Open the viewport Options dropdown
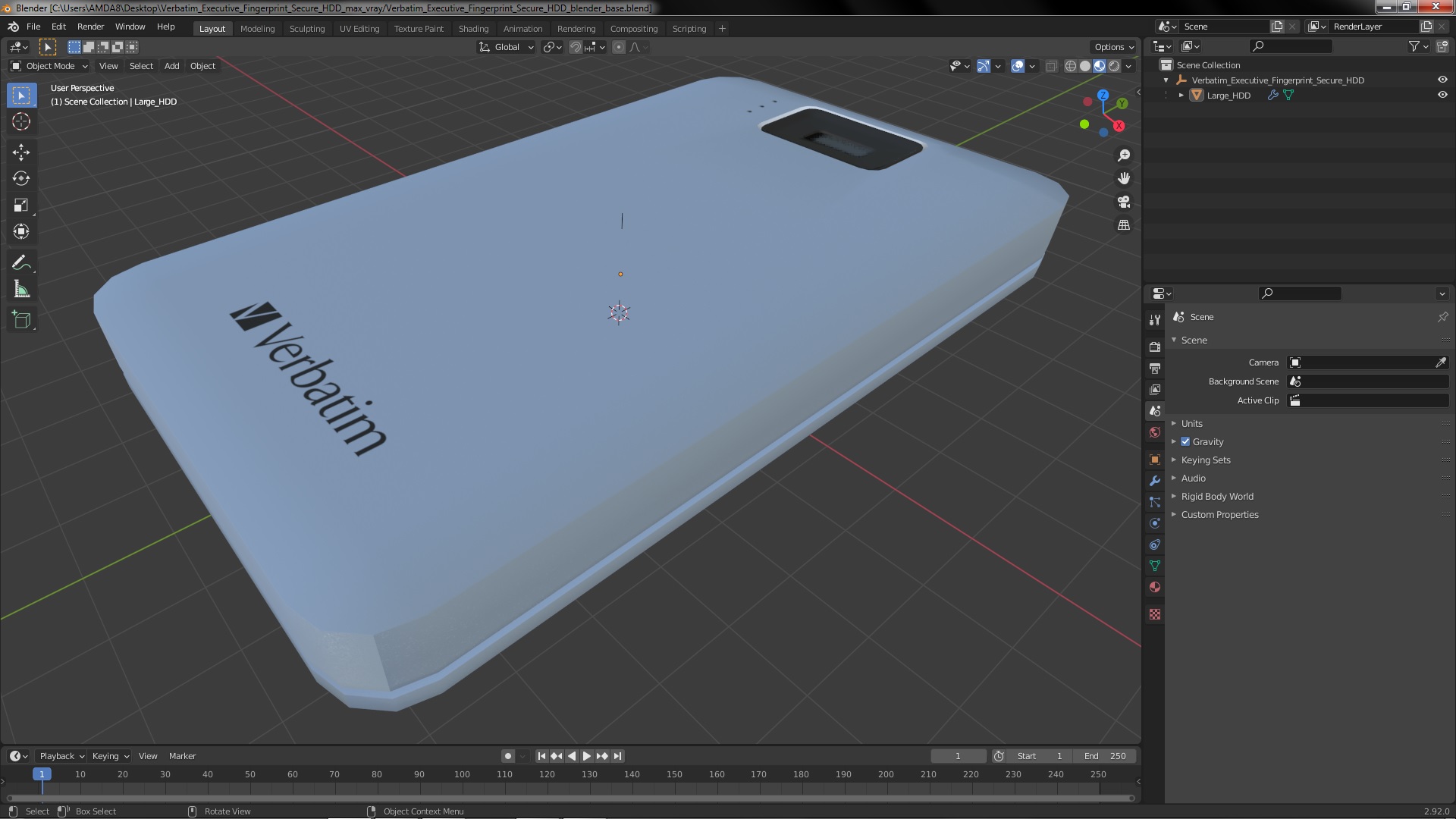The width and height of the screenshot is (1456, 819). [1113, 47]
